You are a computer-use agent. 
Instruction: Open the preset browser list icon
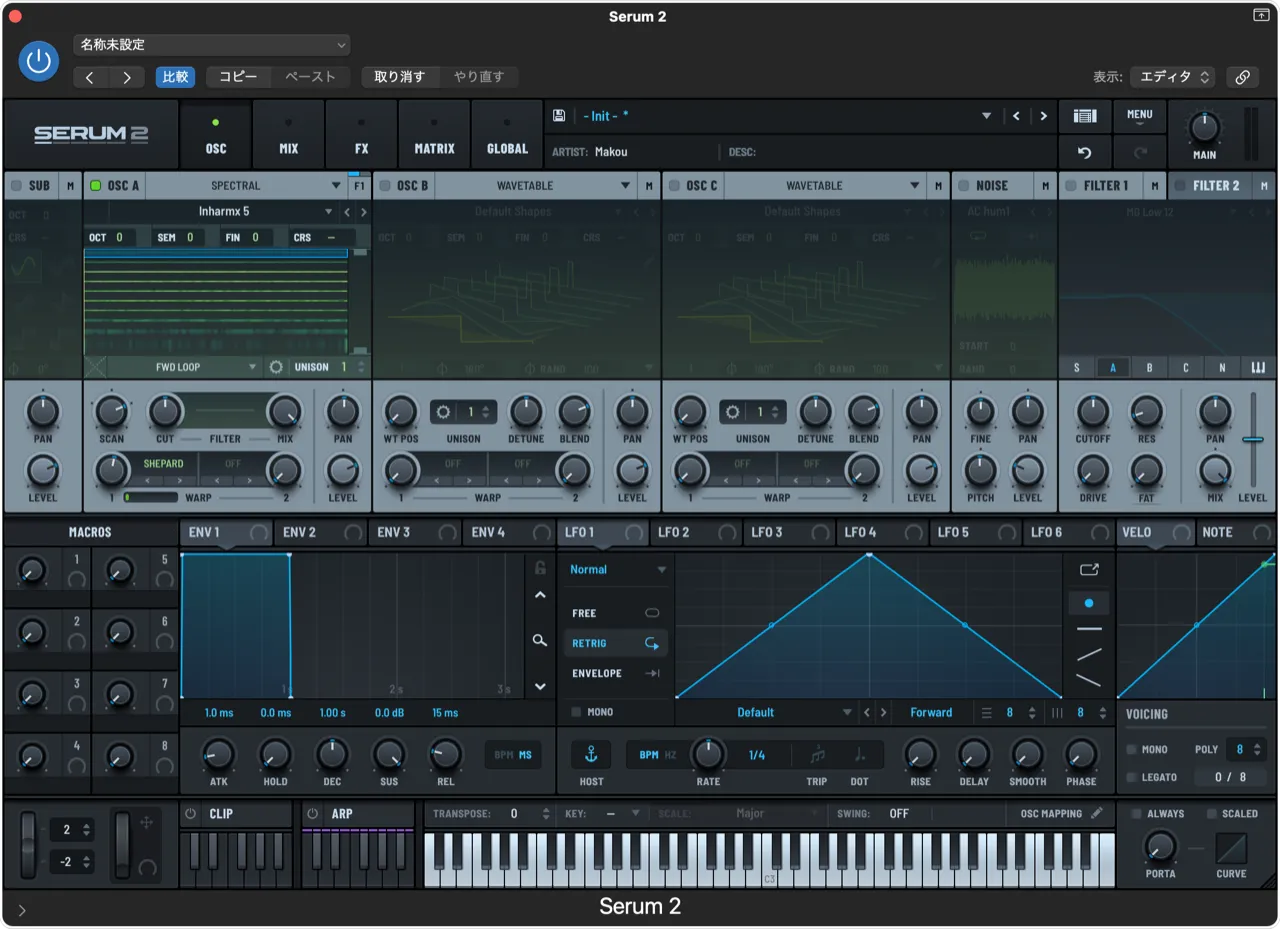click(1085, 116)
